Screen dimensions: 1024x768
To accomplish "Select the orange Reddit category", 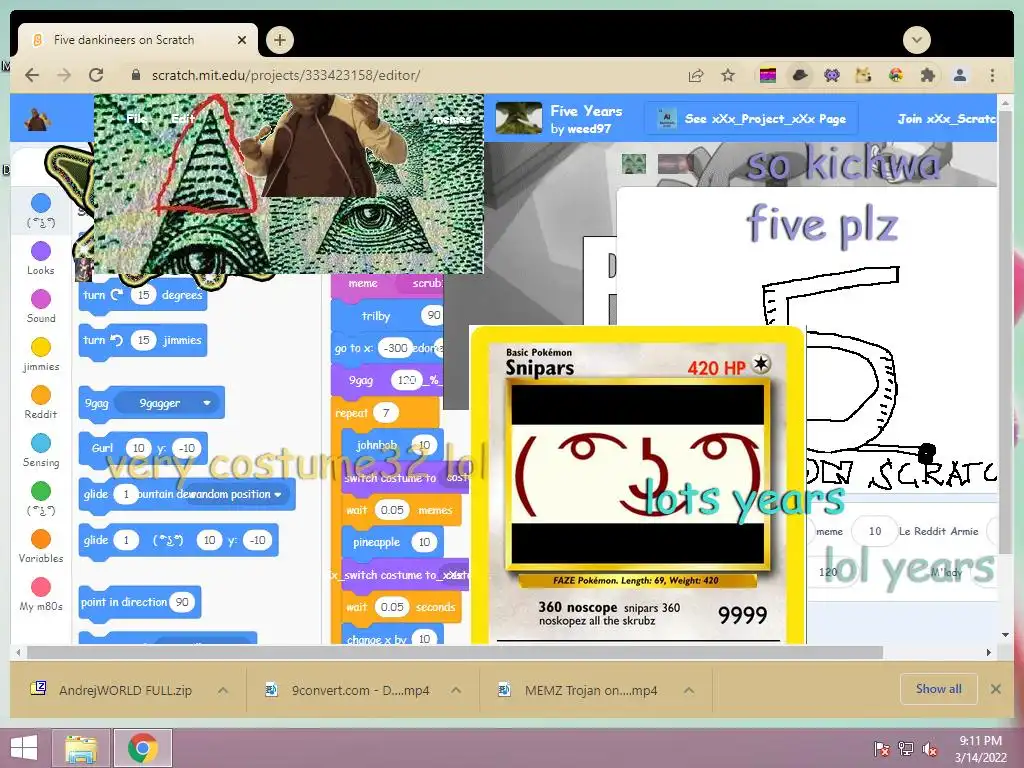I will (40, 402).
